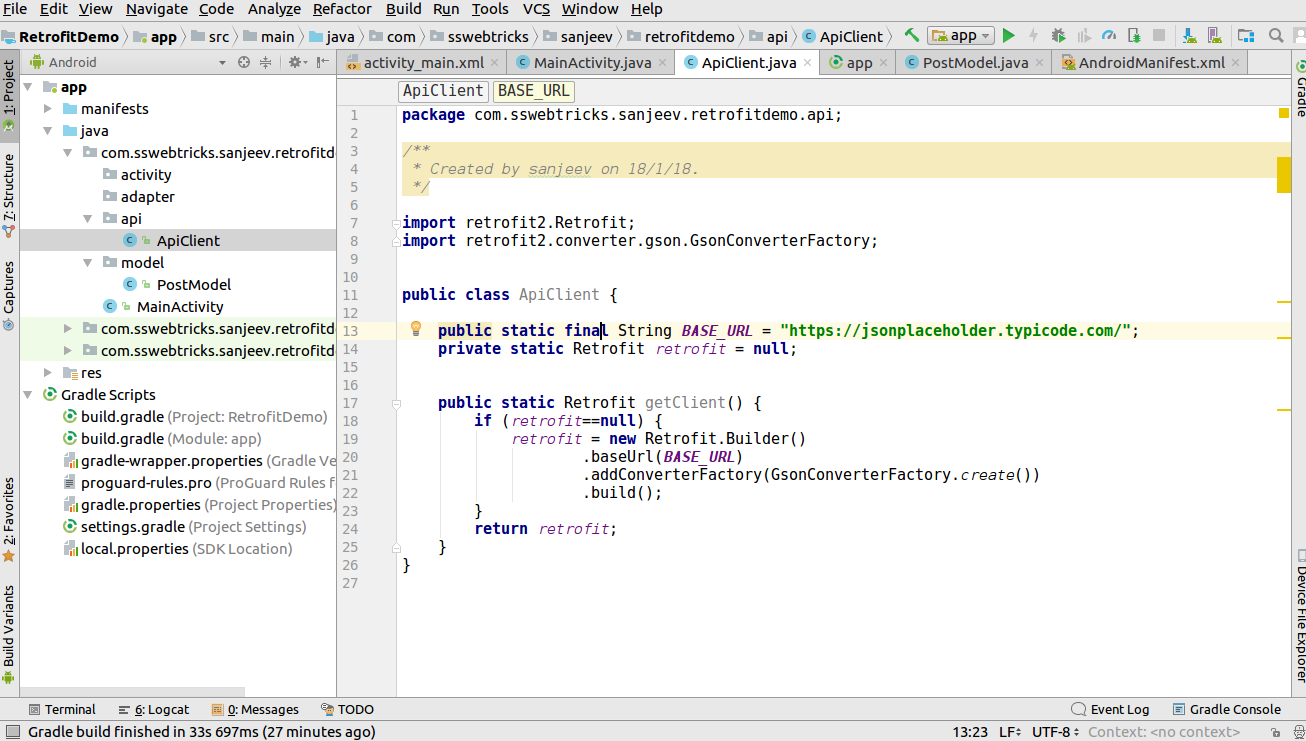Open Project panel gear settings icon
Screen dimensions: 1306x741
pos(297,62)
